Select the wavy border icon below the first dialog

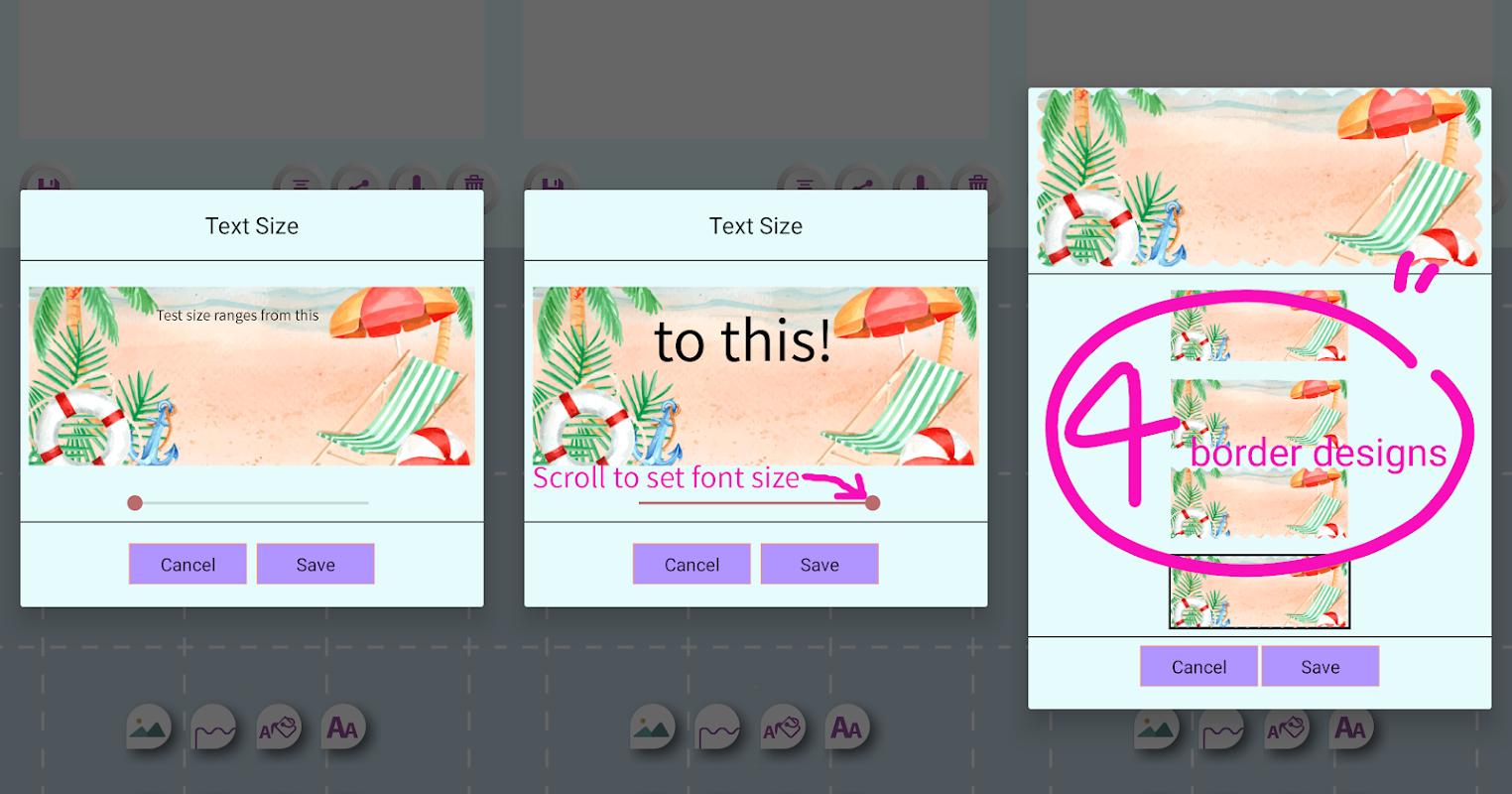coord(213,728)
